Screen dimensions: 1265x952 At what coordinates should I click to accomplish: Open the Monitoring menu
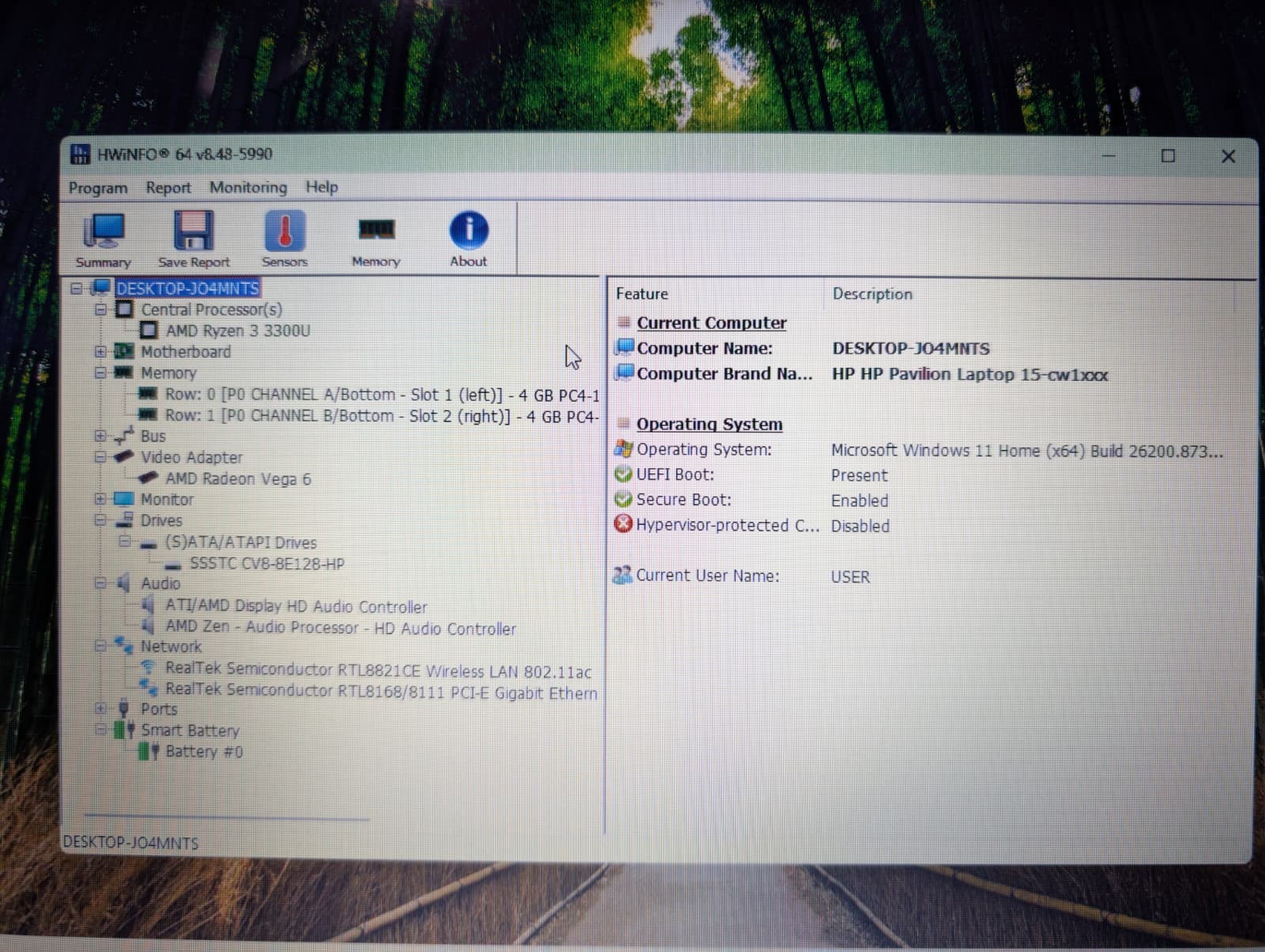click(x=248, y=187)
